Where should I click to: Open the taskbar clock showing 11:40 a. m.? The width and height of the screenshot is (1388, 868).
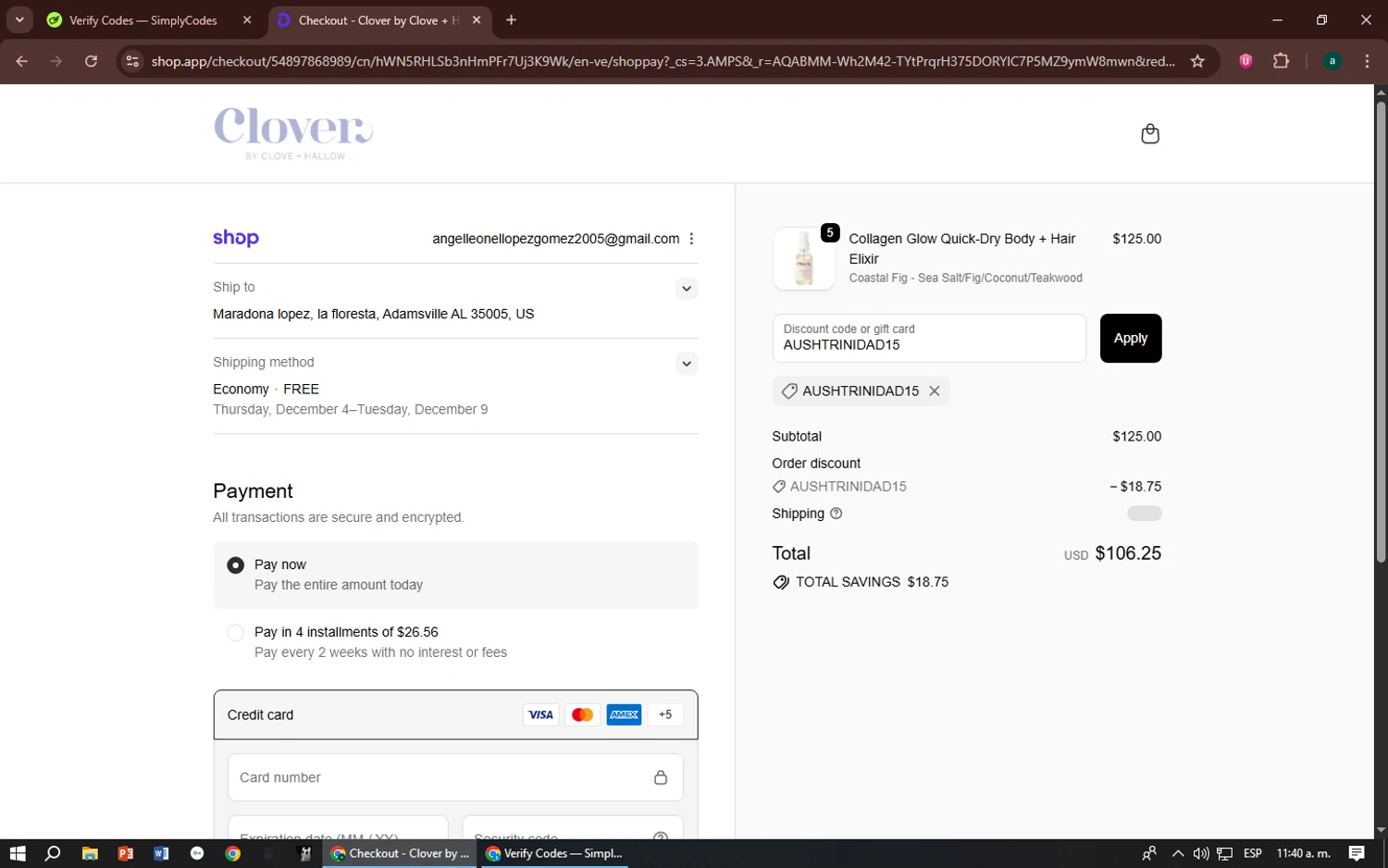tap(1304, 853)
